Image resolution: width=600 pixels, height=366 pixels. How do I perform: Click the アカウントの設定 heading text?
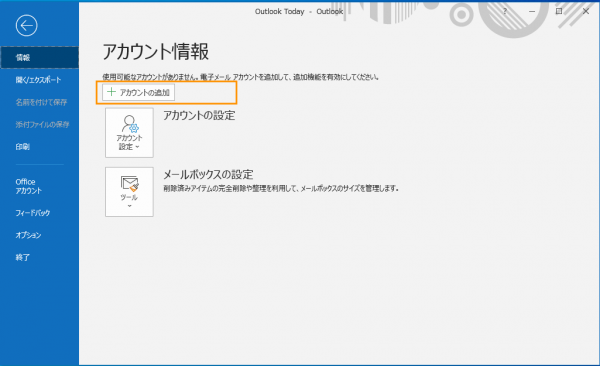(x=199, y=115)
